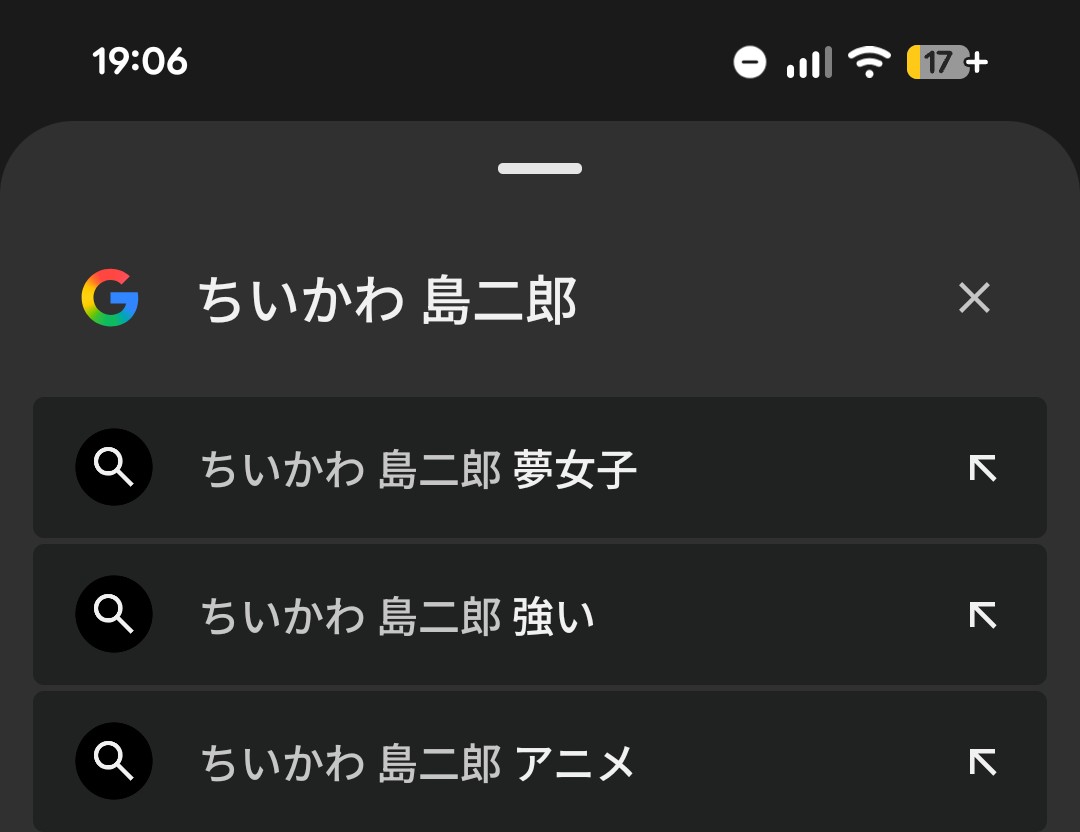The width and height of the screenshot is (1080, 832).
Task: Tap magnifier icon beside アニメ suggestion
Action: click(114, 761)
